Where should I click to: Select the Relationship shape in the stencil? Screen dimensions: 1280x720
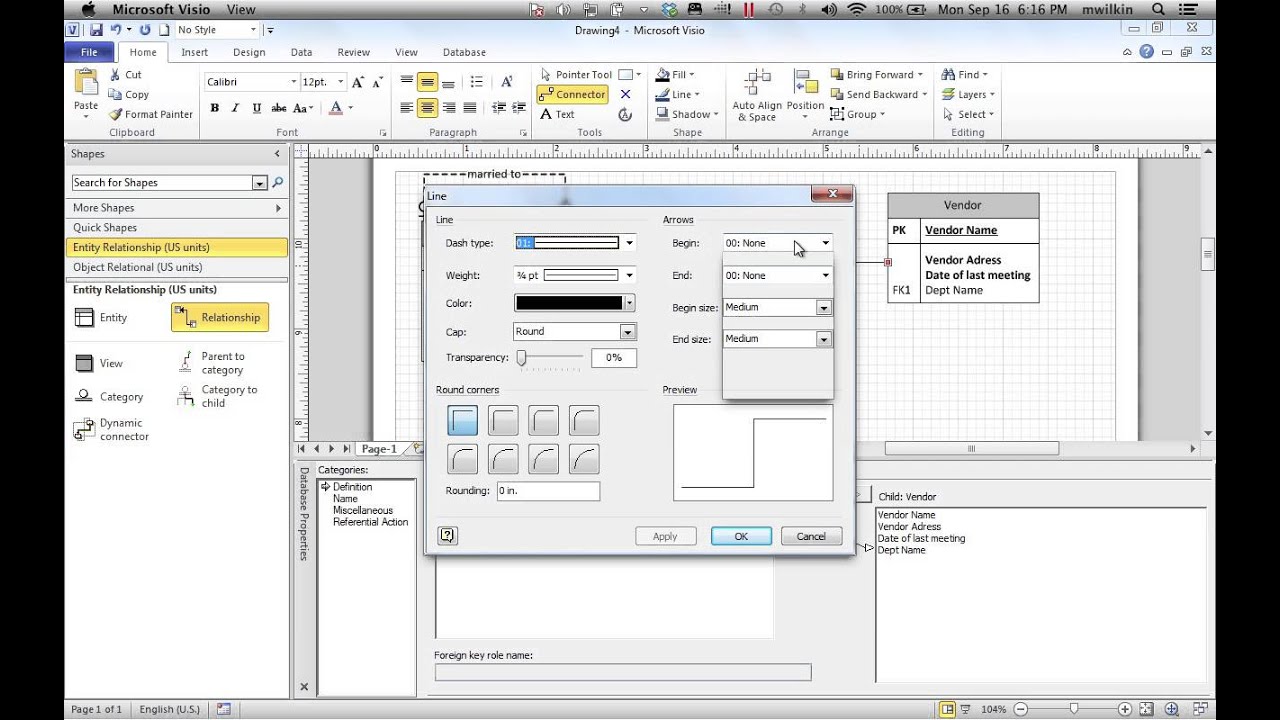(x=219, y=317)
